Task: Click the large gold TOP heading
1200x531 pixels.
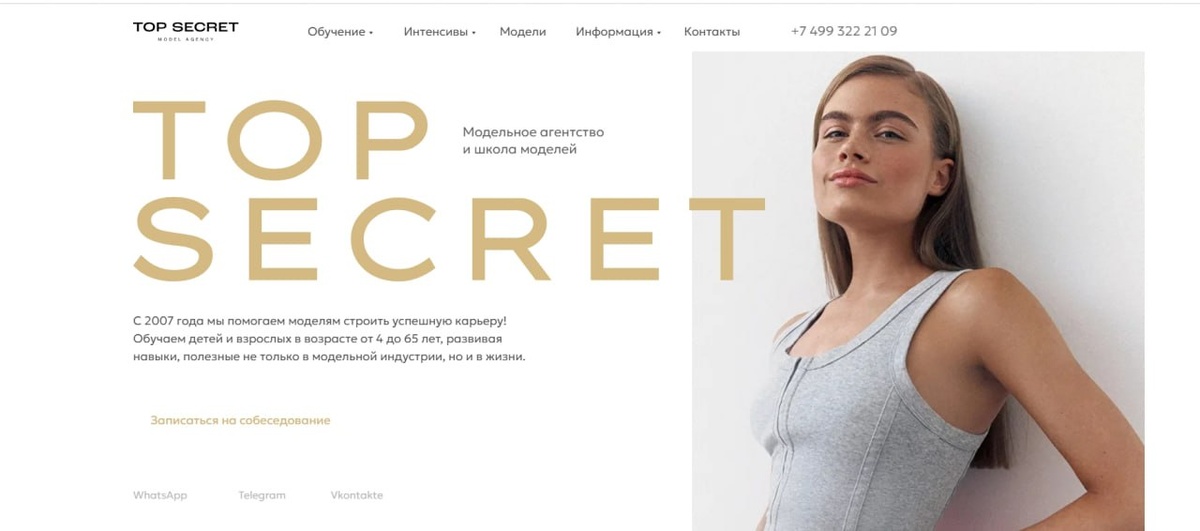Action: click(281, 140)
